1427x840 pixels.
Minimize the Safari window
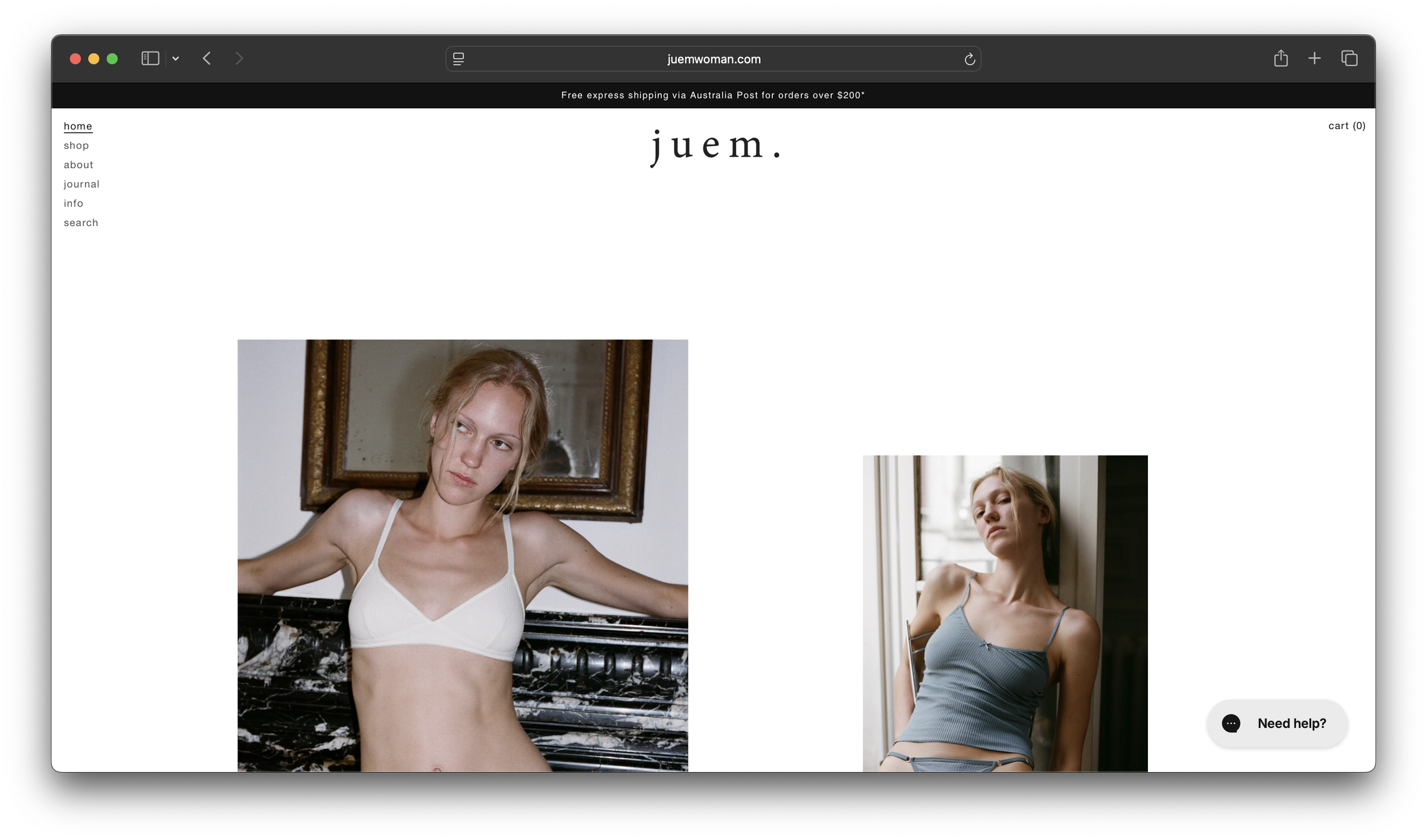coord(94,59)
